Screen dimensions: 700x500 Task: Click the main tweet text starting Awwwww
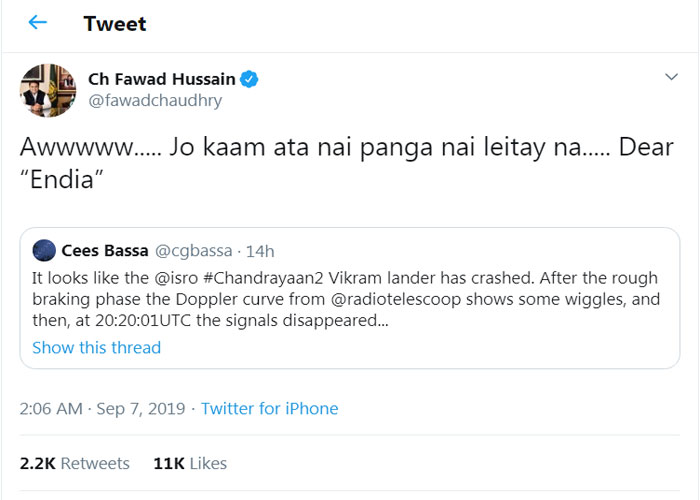(x=346, y=163)
